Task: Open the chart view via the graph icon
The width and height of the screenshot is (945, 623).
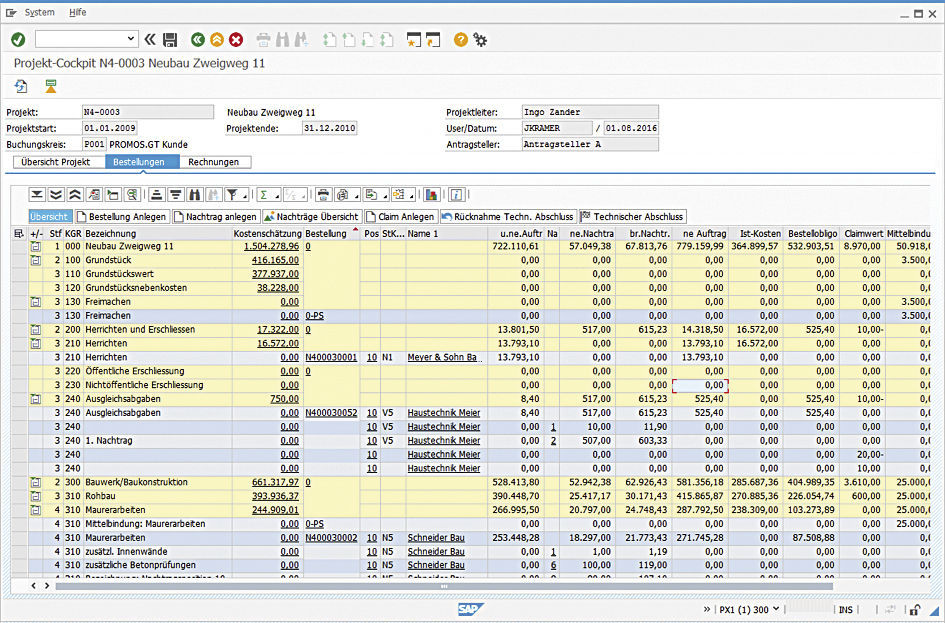Action: (x=432, y=194)
